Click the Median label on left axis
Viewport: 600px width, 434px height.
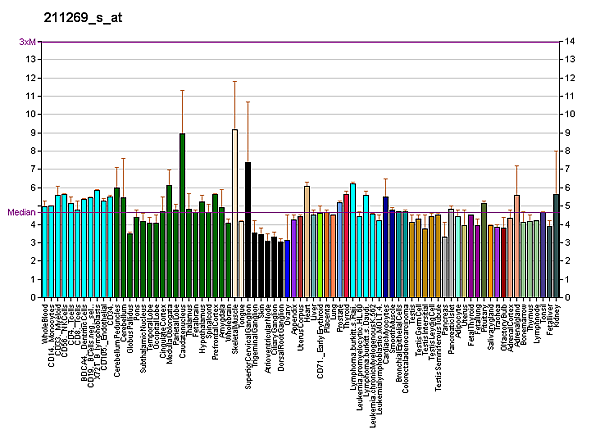coord(21,212)
